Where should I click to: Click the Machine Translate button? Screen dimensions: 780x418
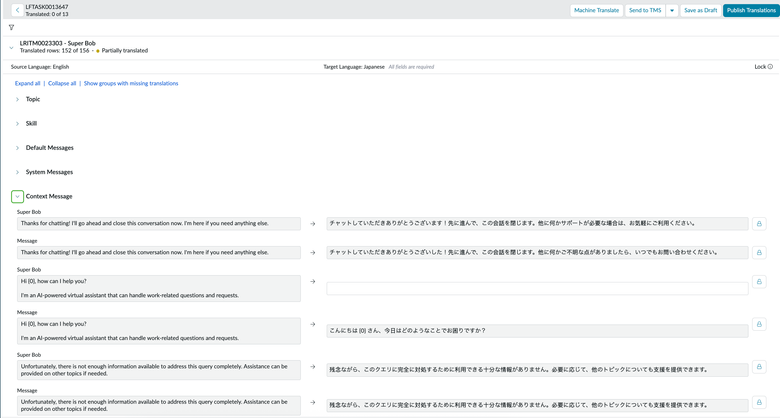coord(596,10)
